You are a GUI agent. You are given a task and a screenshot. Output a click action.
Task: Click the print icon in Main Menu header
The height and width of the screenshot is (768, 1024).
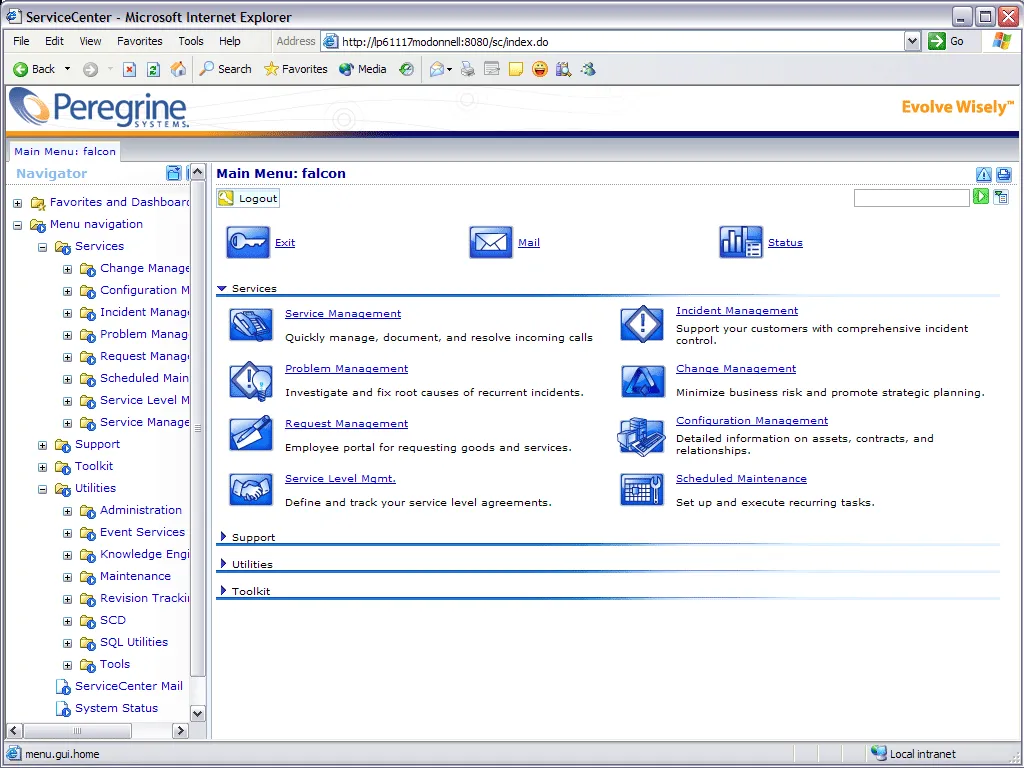pyautogui.click(x=1004, y=174)
